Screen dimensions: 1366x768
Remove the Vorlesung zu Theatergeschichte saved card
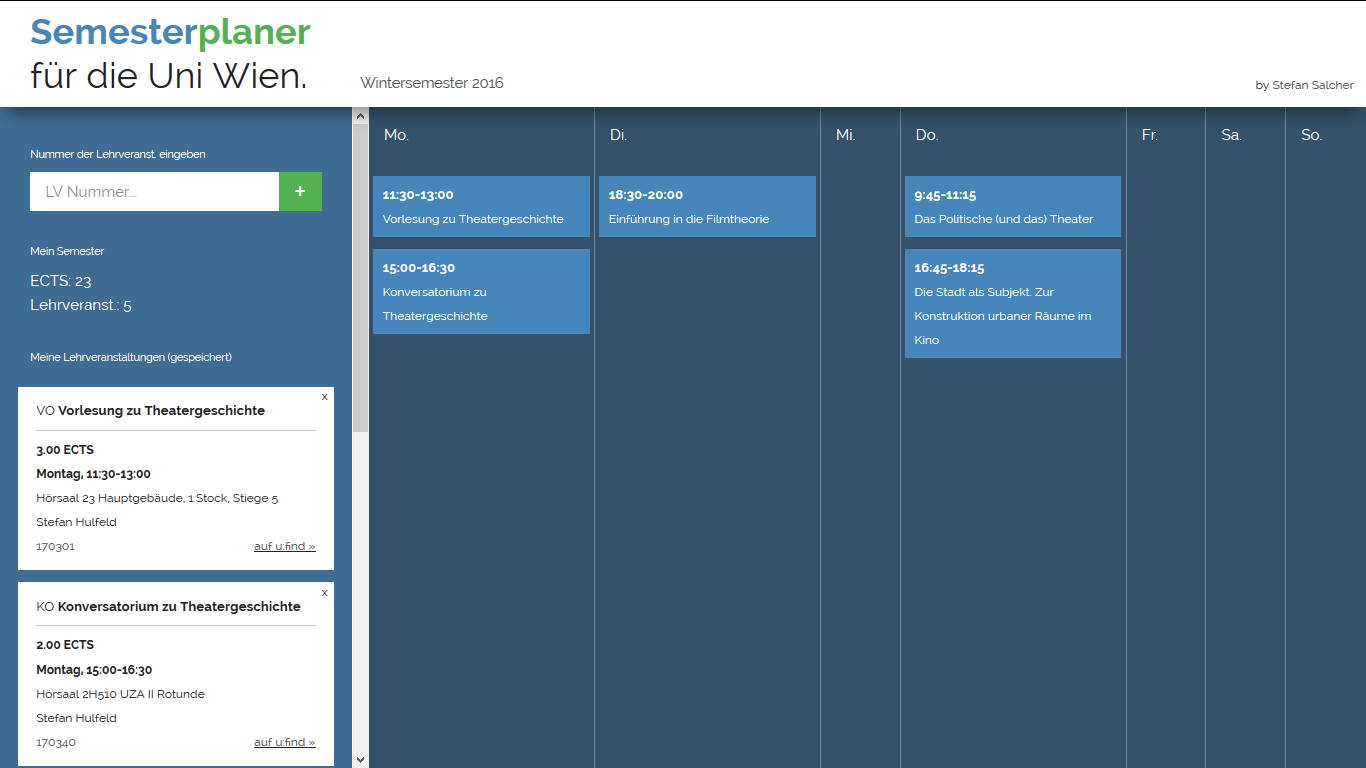324,397
